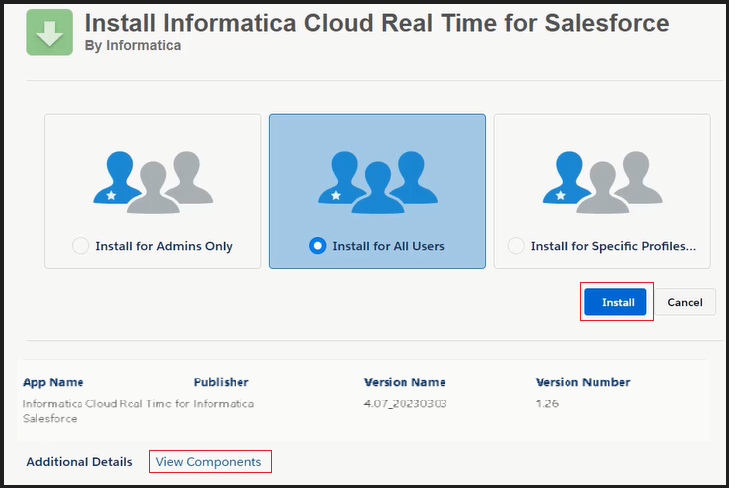The width and height of the screenshot is (737, 488).
Task: Click the All Users people group icon
Action: click(378, 182)
